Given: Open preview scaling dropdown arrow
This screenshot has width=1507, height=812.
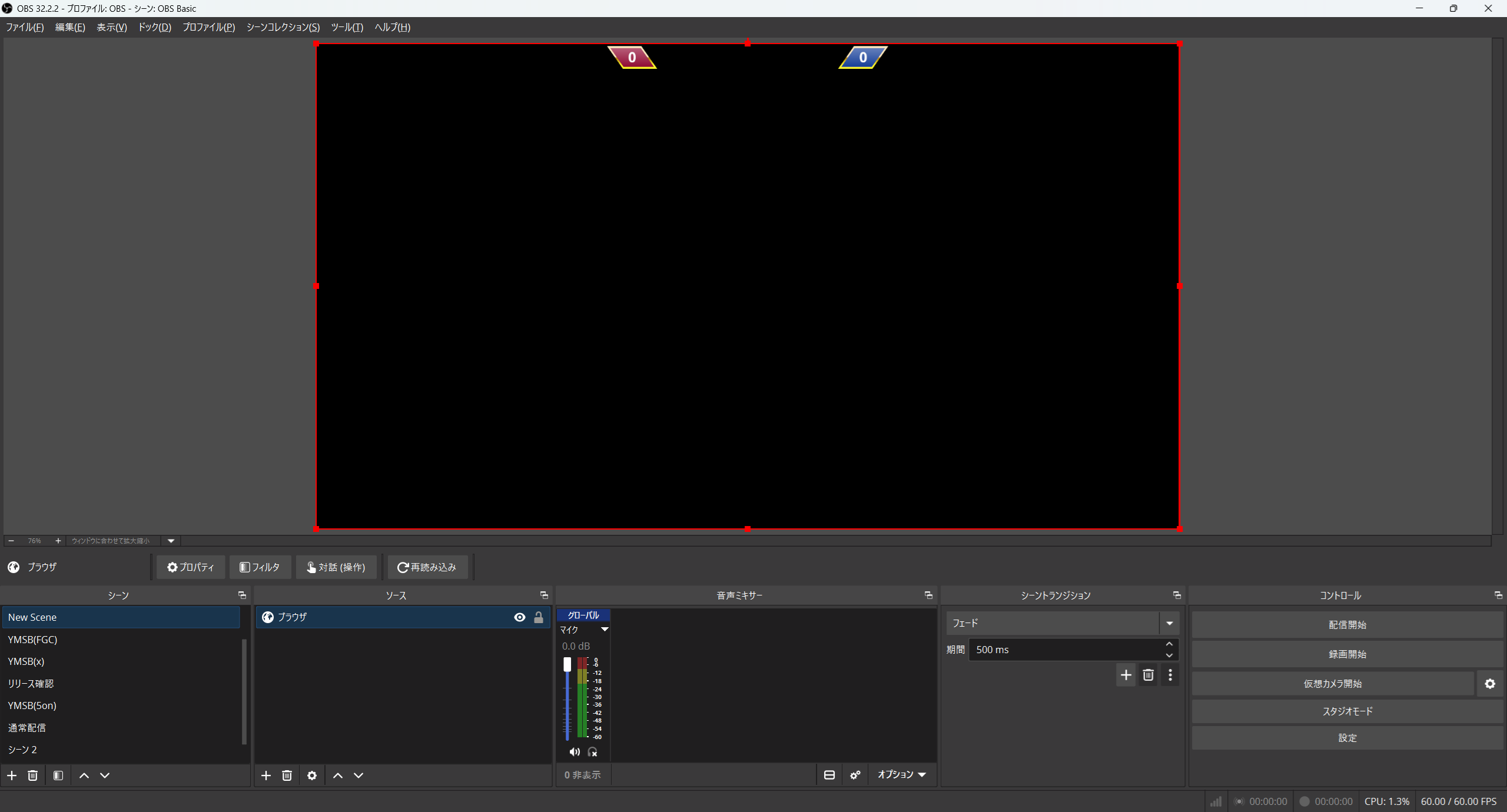Looking at the screenshot, I should [x=171, y=541].
